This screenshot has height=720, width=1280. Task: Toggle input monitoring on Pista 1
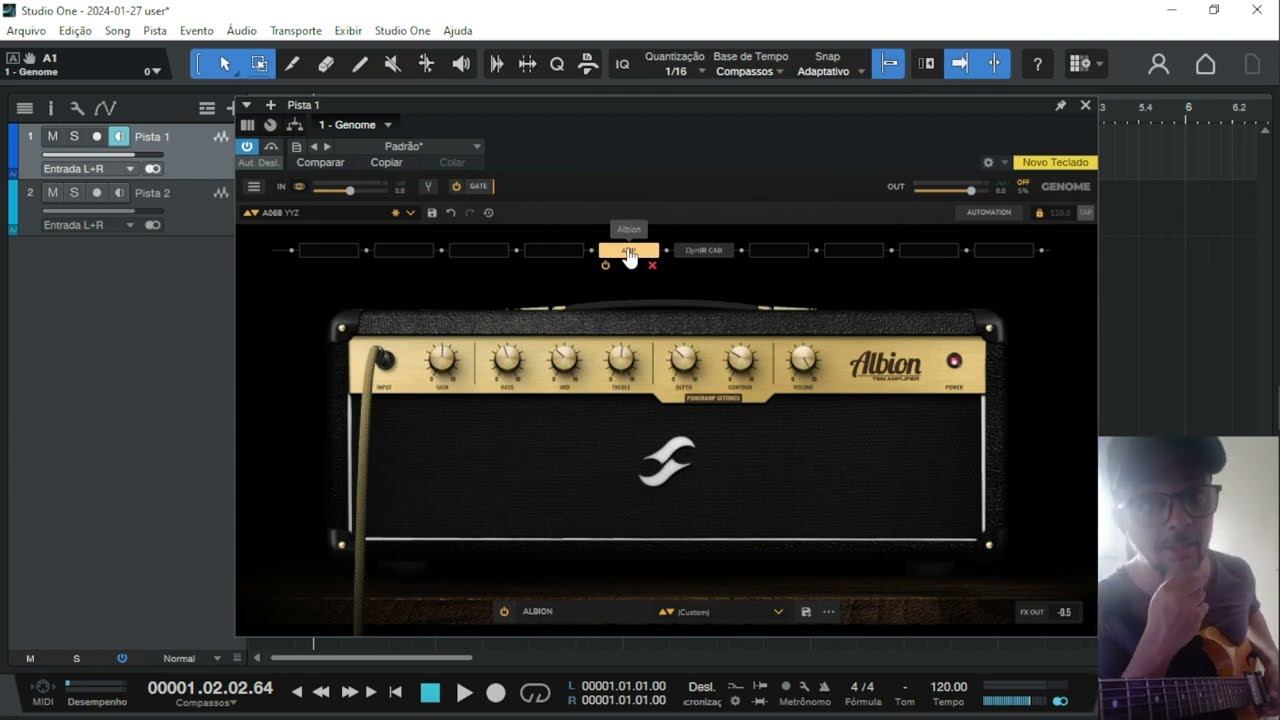coord(119,136)
